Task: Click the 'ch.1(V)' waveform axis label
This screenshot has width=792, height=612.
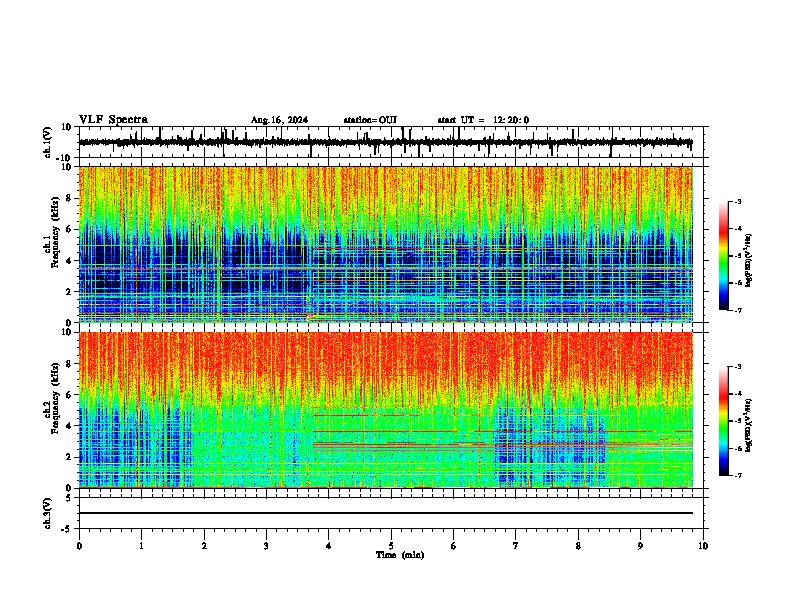Action: pos(48,142)
